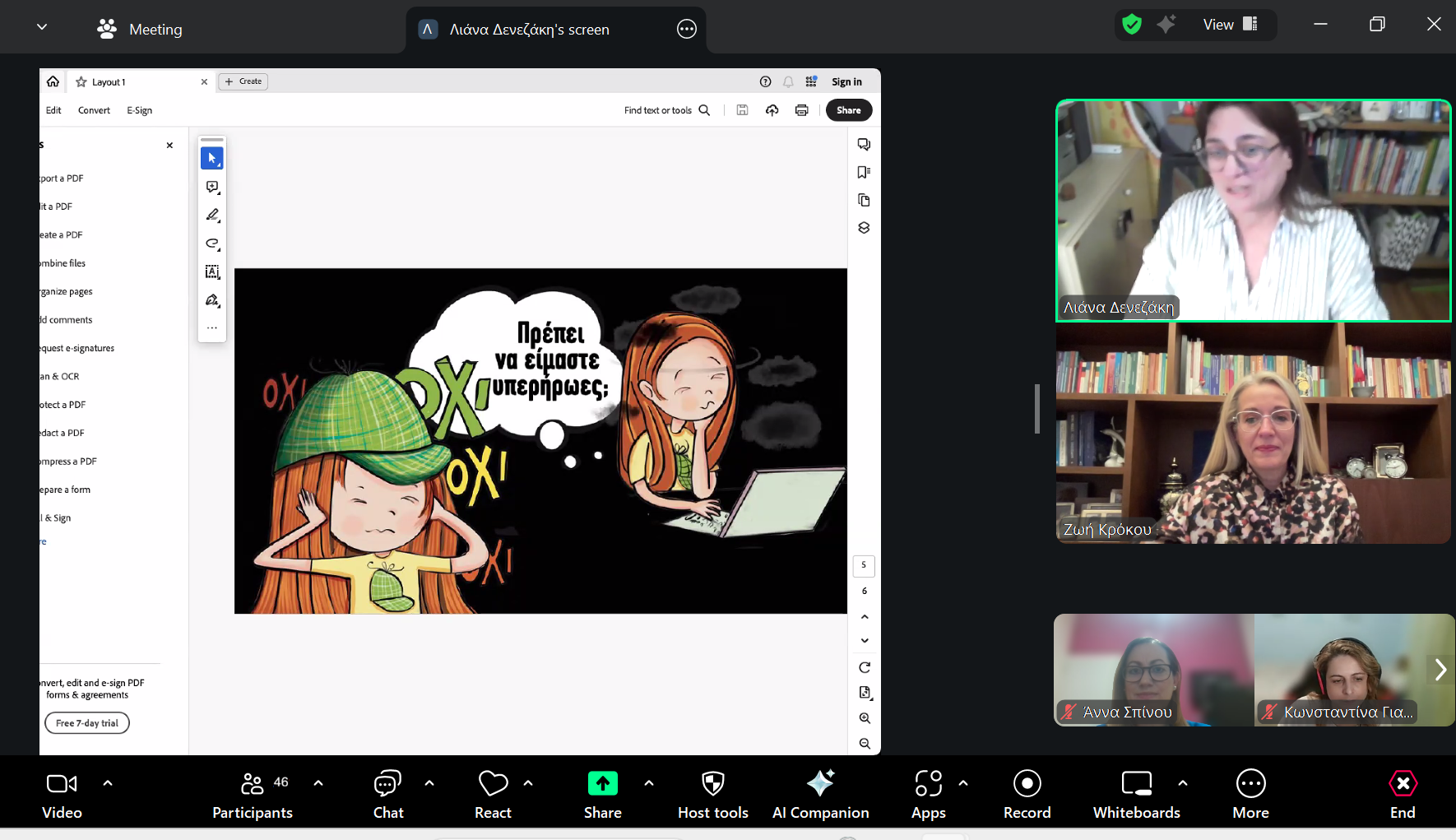1456x840 pixels.
Task: Open the React emoji menu
Action: (x=493, y=794)
